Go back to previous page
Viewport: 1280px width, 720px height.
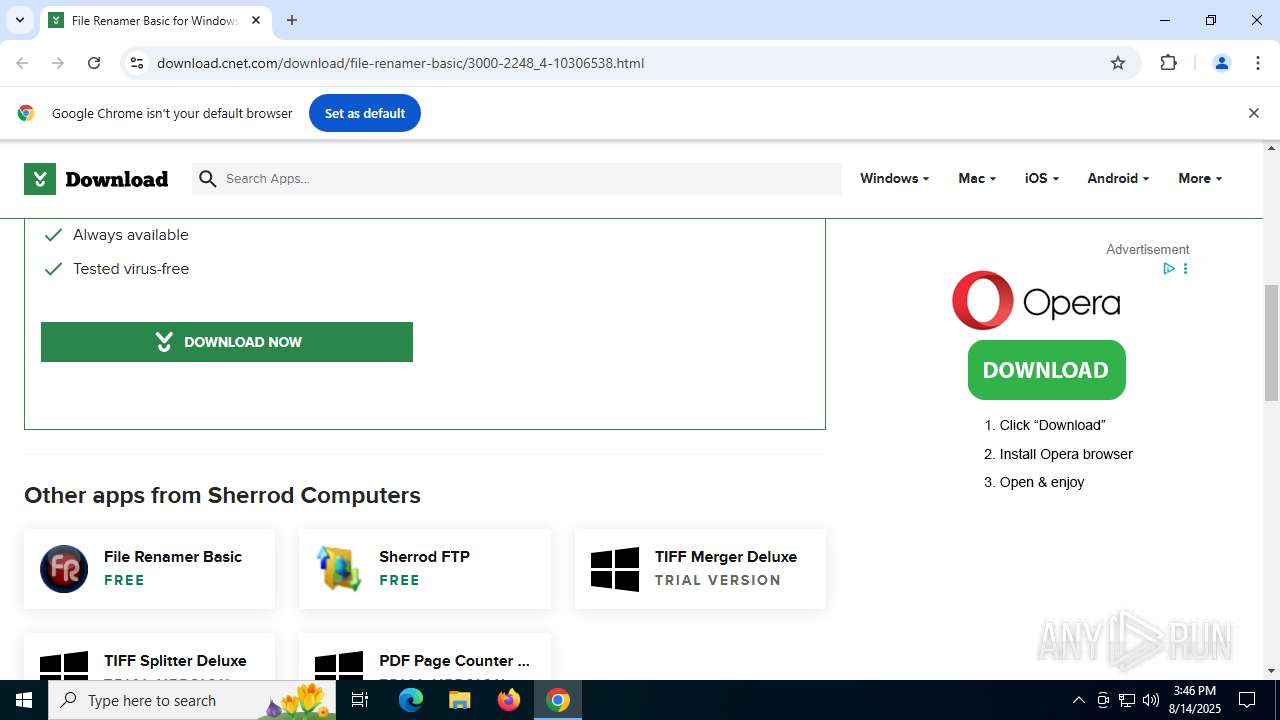[22, 63]
